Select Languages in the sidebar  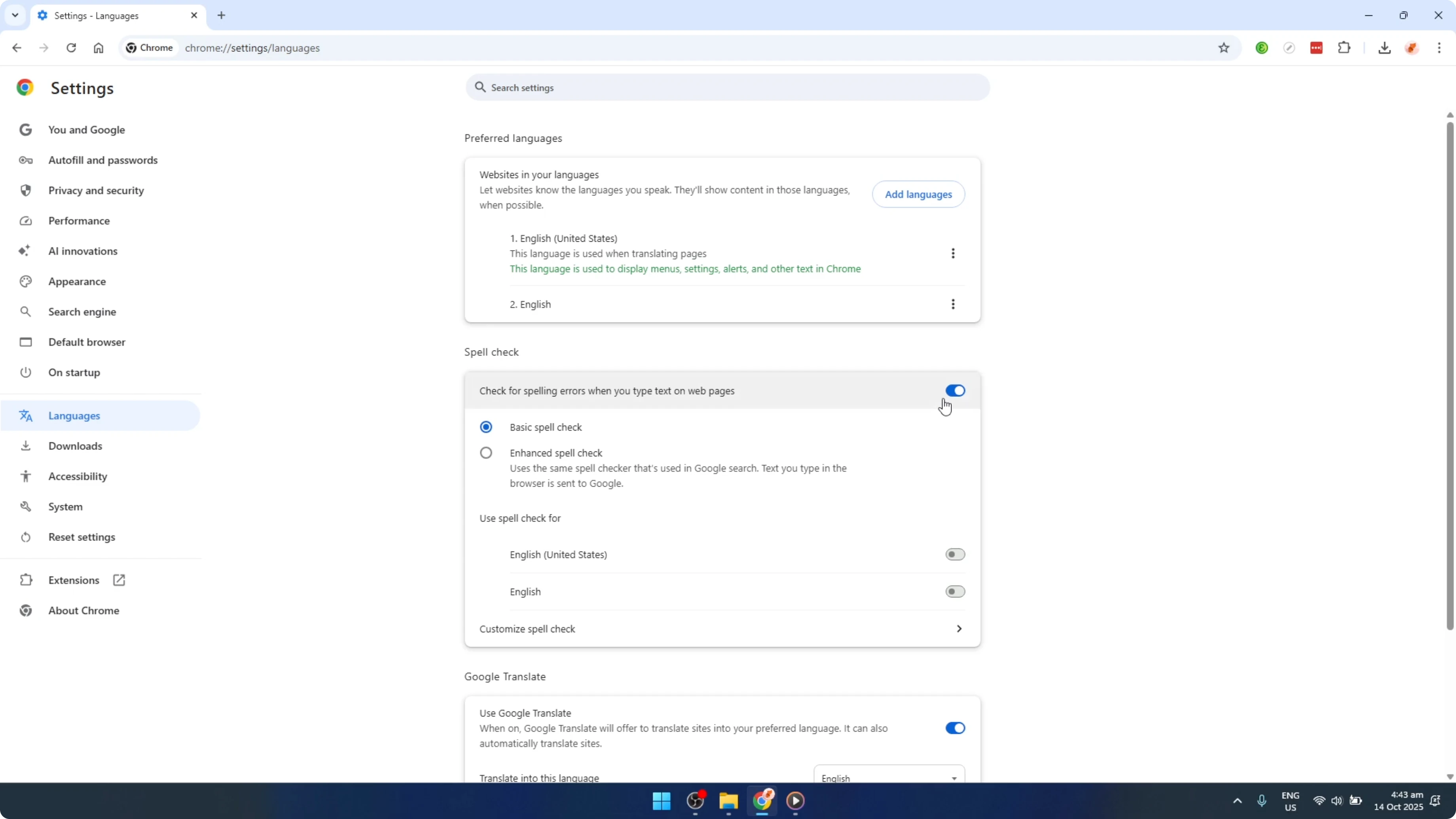[100, 416]
